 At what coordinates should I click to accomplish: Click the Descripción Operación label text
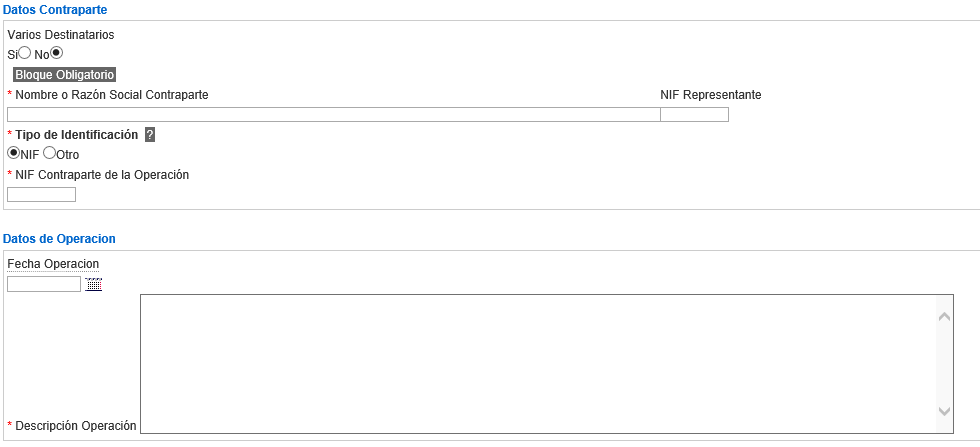click(76, 426)
